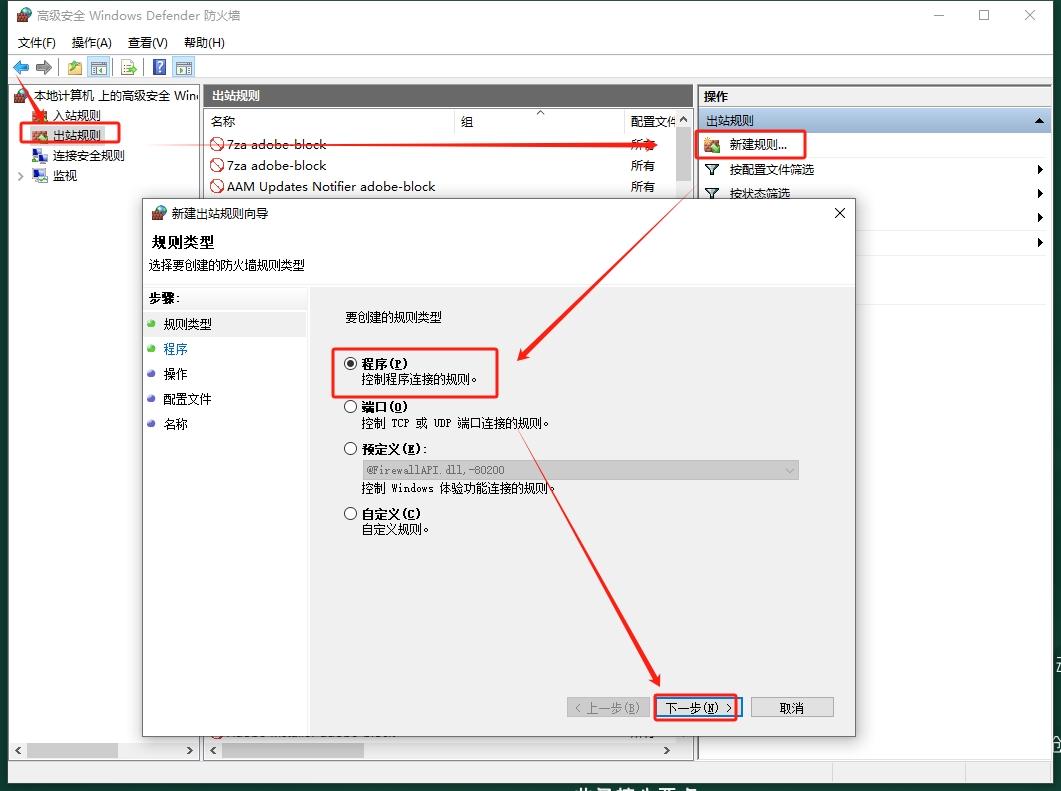Expand 按状态筛选 submenu arrow
Image resolution: width=1061 pixels, height=791 pixels.
[x=1040, y=194]
